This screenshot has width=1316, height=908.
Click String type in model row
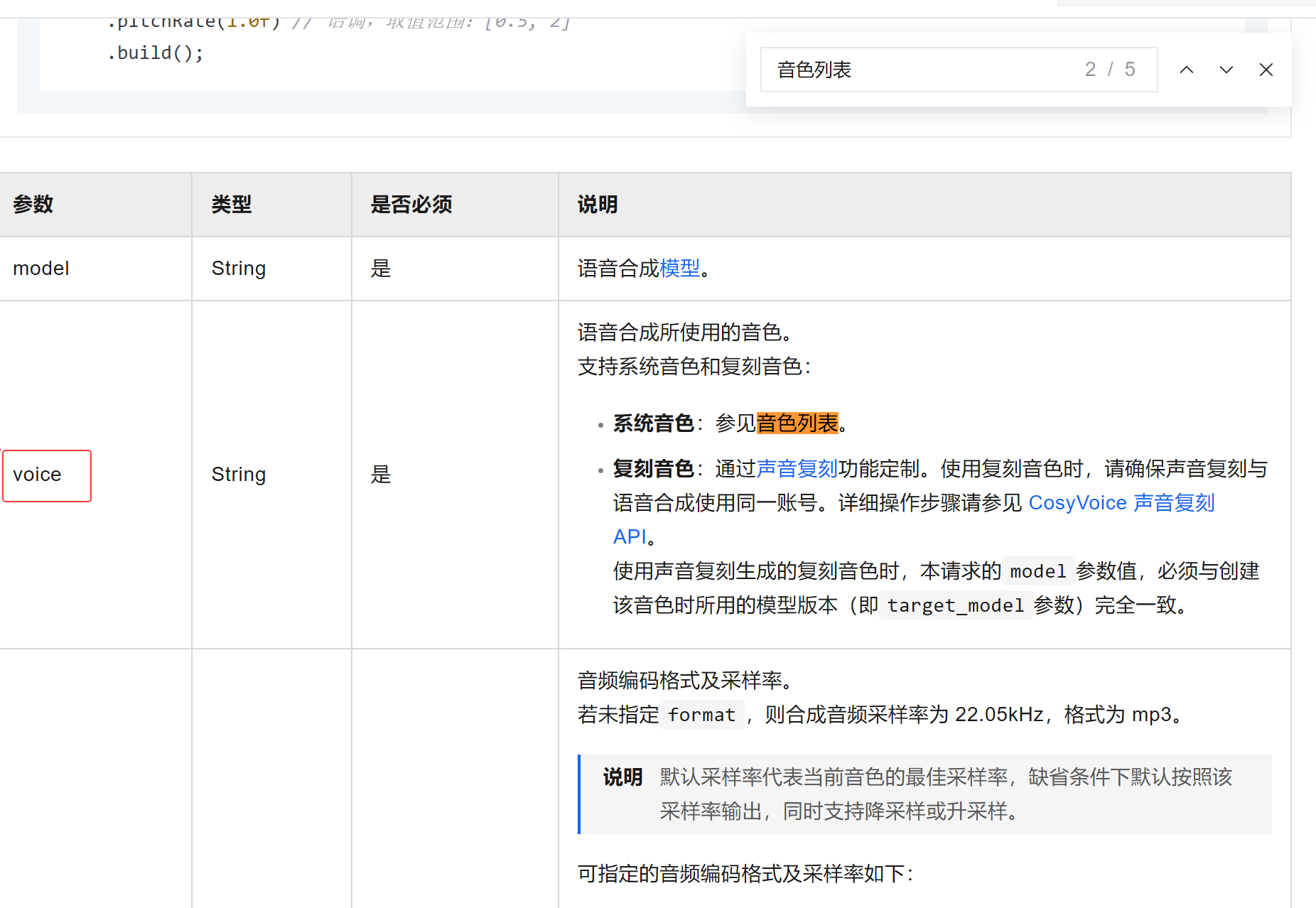[x=239, y=269]
